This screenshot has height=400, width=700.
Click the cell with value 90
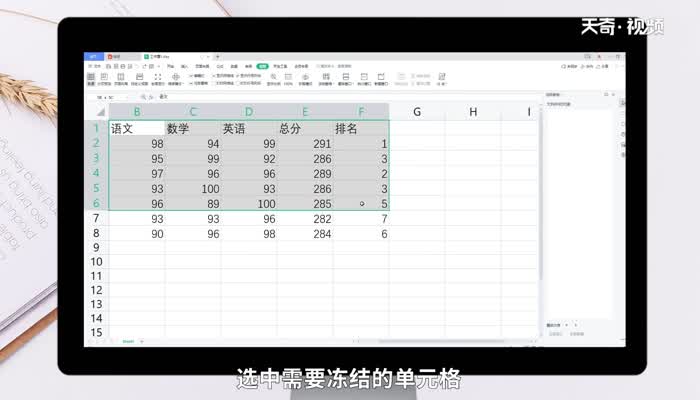pyautogui.click(x=137, y=234)
